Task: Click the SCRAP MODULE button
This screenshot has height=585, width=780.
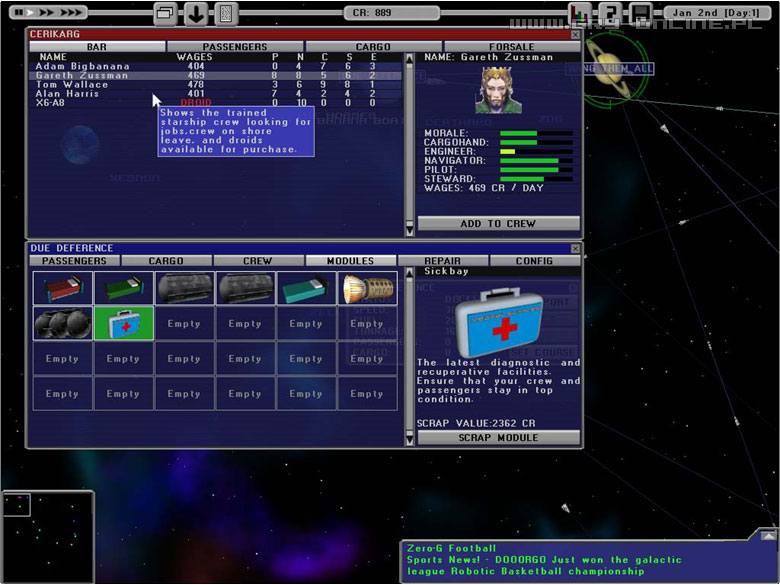Action: 498,438
